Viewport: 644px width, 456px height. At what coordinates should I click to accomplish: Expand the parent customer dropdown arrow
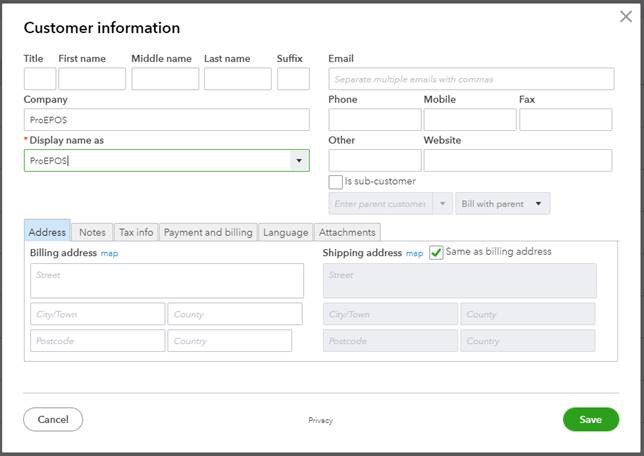(x=443, y=204)
